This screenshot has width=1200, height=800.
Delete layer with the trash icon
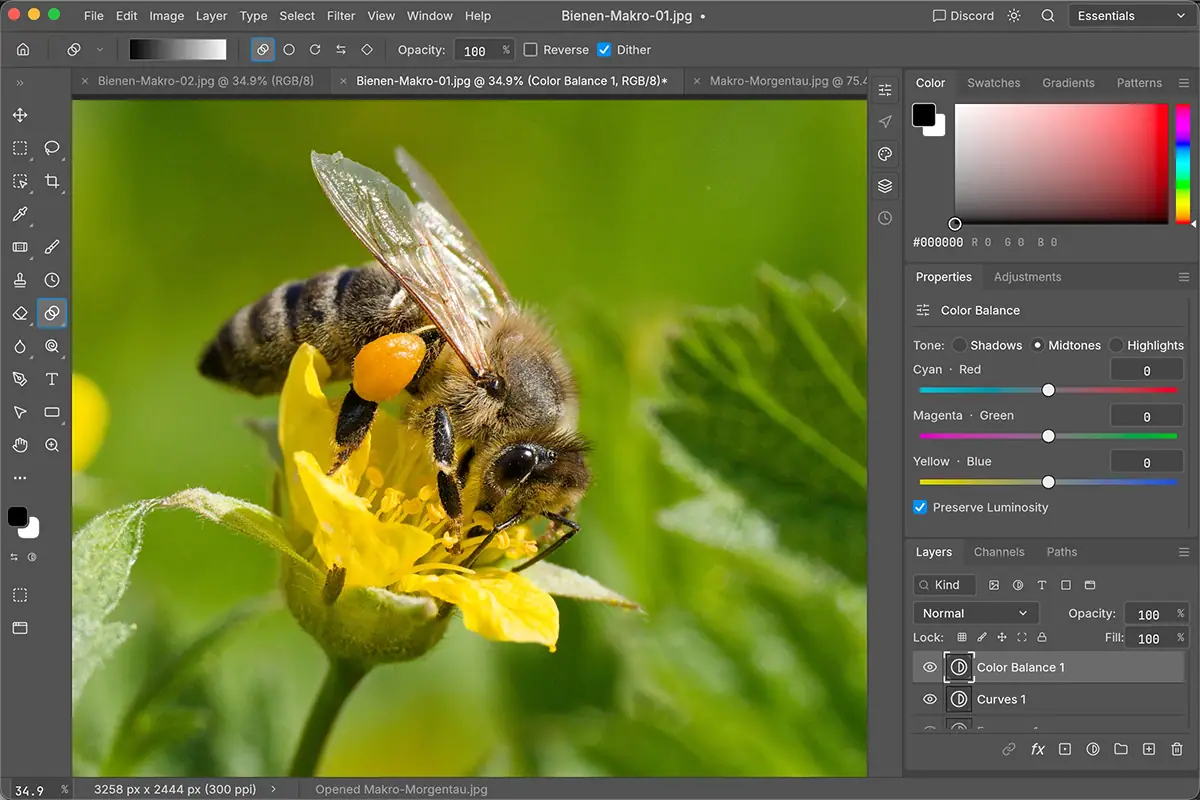[x=1177, y=749]
